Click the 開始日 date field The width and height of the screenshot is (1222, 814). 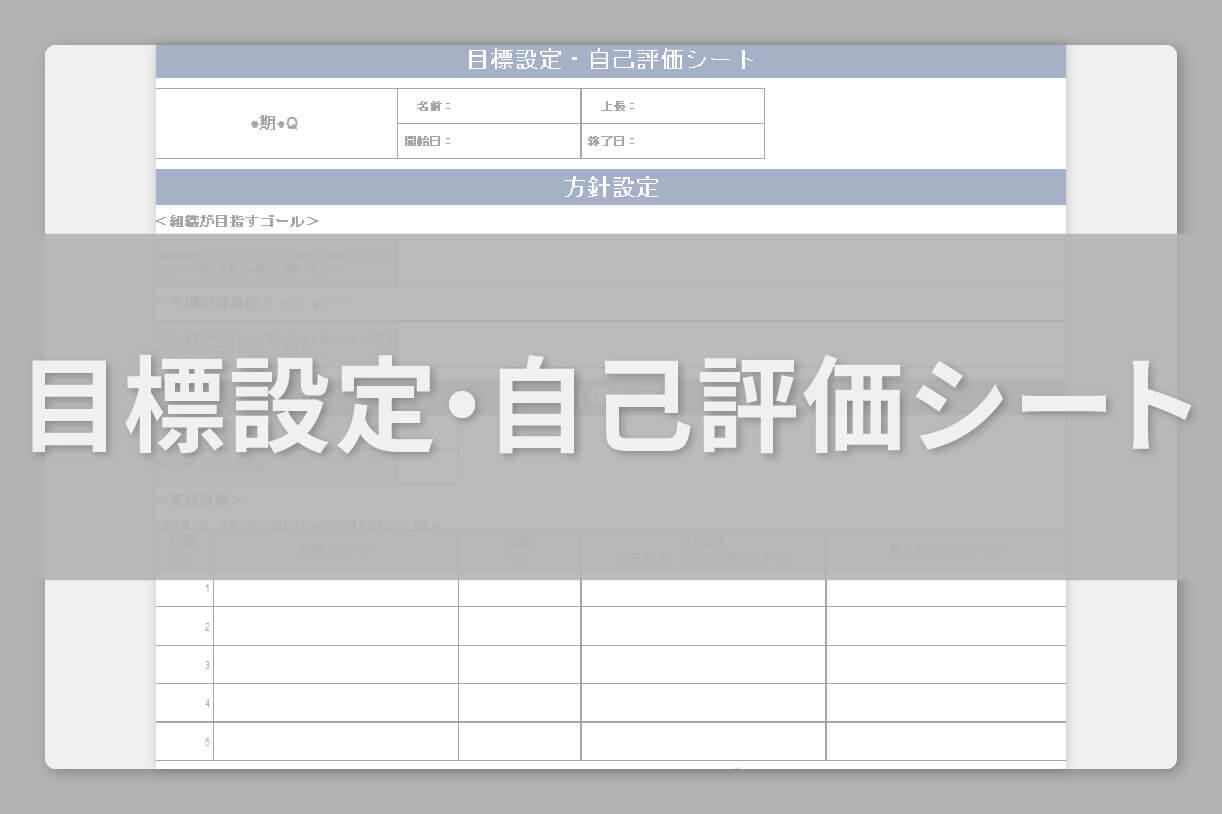(x=488, y=140)
